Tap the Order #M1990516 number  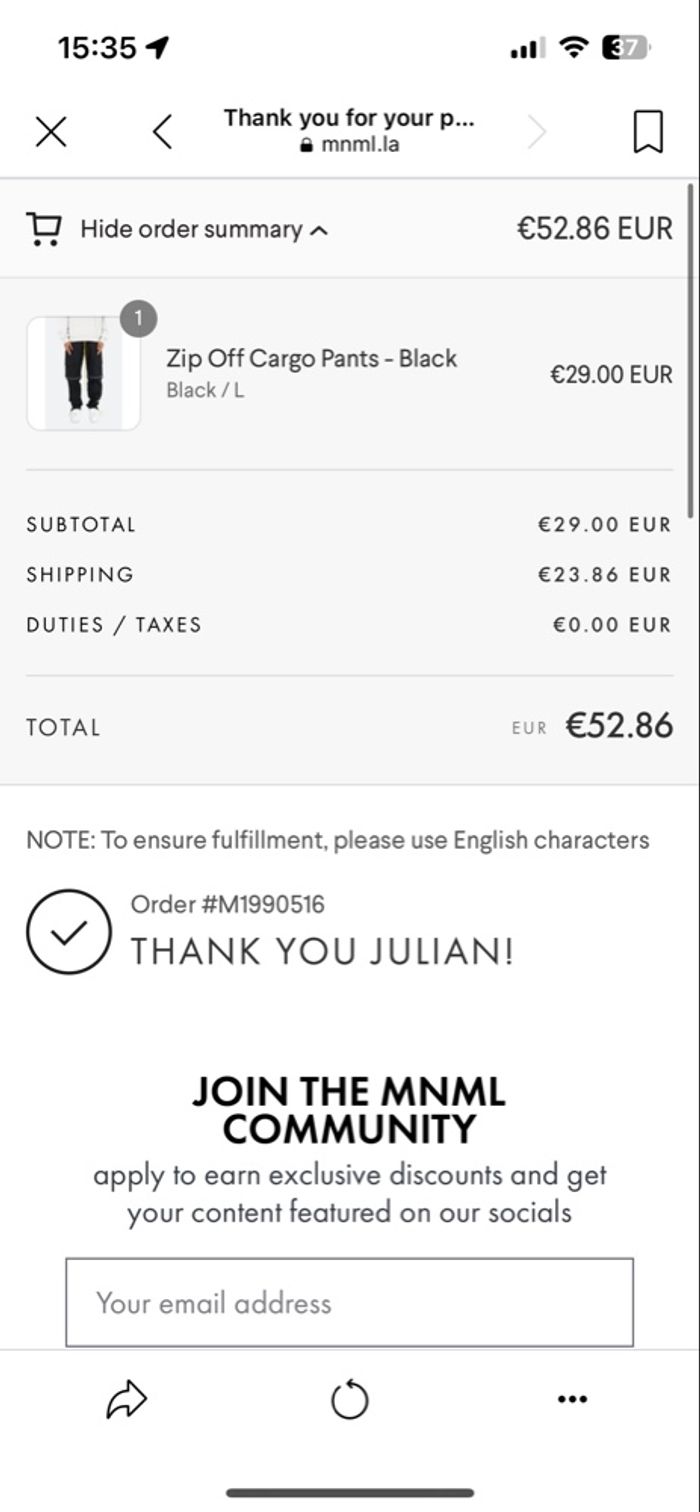point(228,905)
